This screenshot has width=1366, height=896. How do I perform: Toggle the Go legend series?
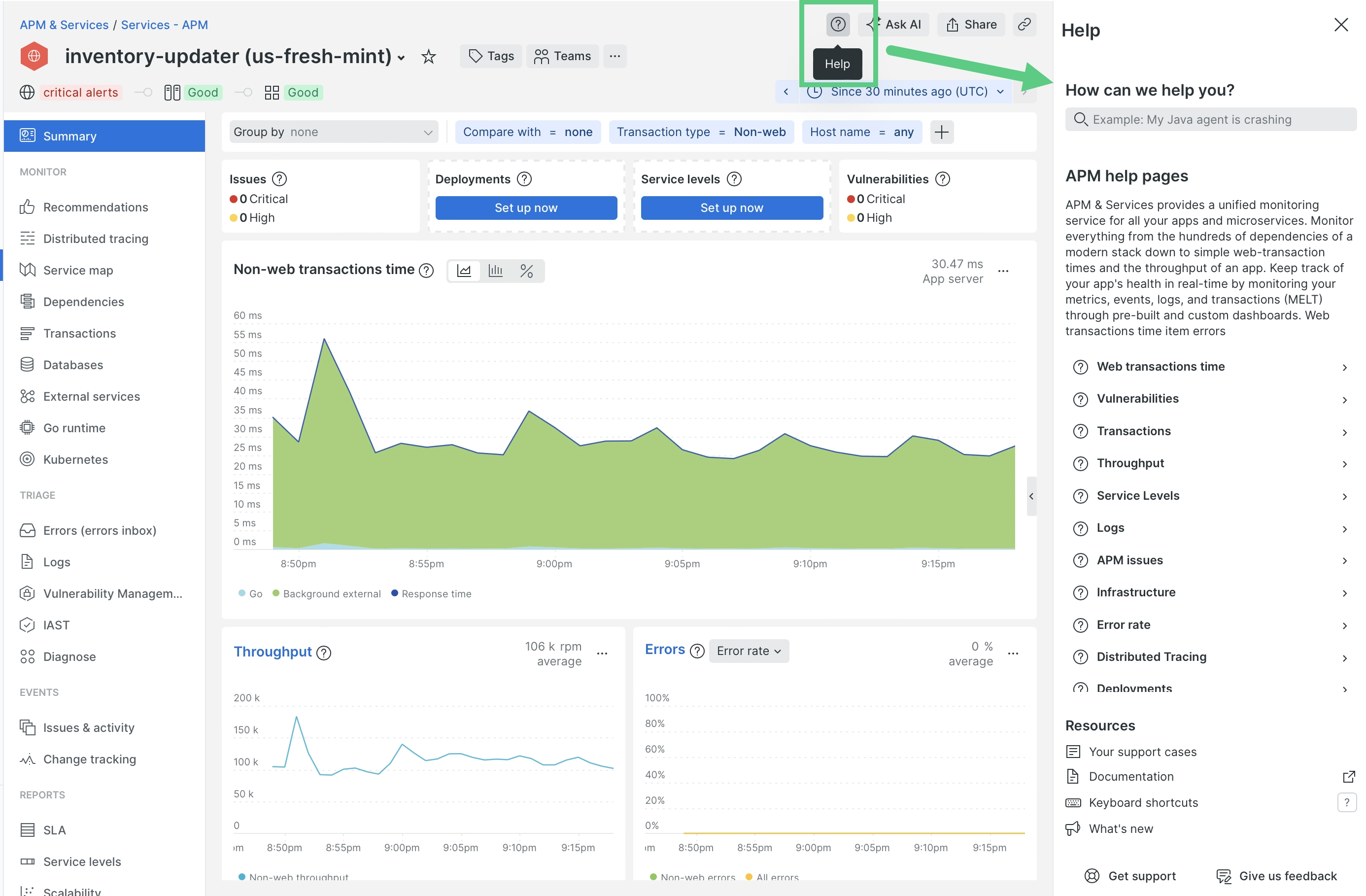point(250,593)
